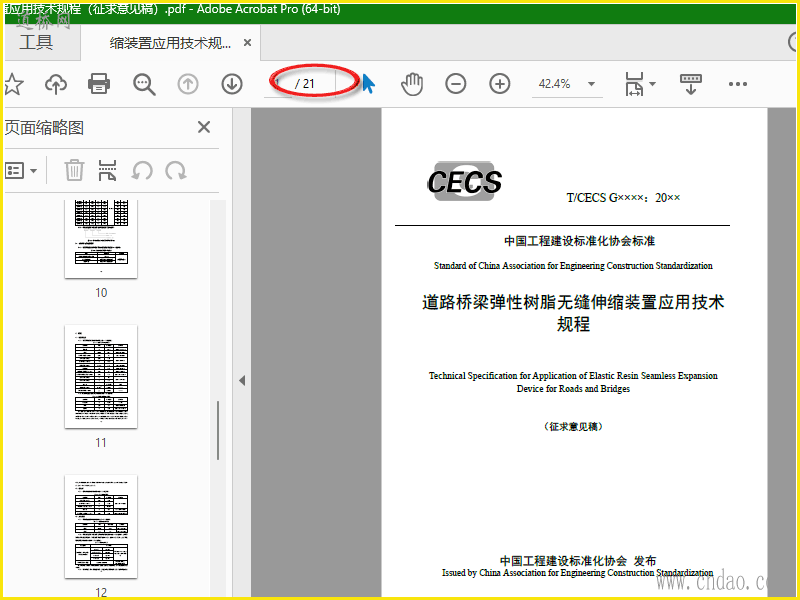The height and width of the screenshot is (600, 800).
Task: Click the text 中国工程建设标准化协会标准
Action: click(x=580, y=241)
